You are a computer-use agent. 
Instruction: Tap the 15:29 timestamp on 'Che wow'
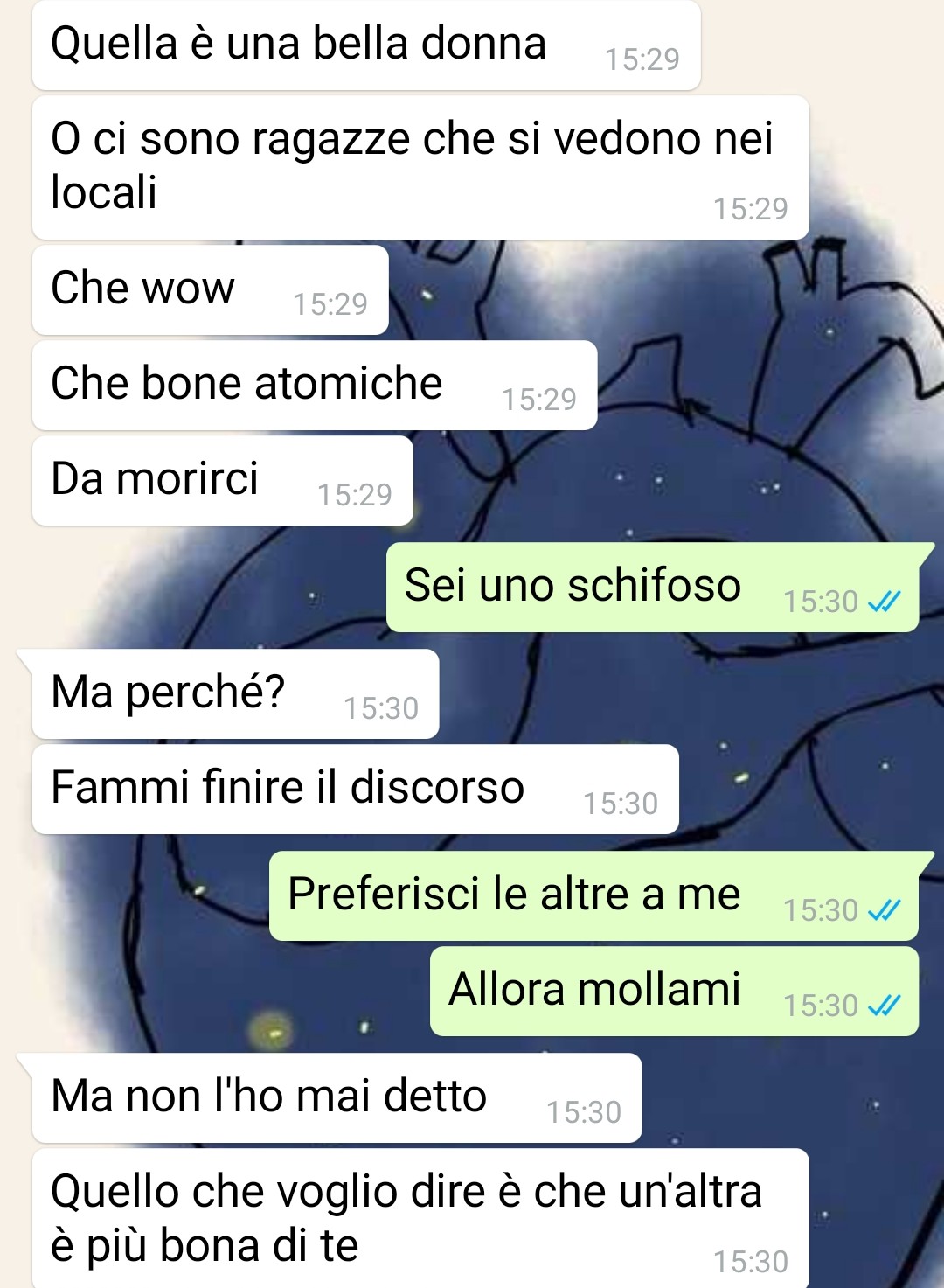(x=330, y=304)
